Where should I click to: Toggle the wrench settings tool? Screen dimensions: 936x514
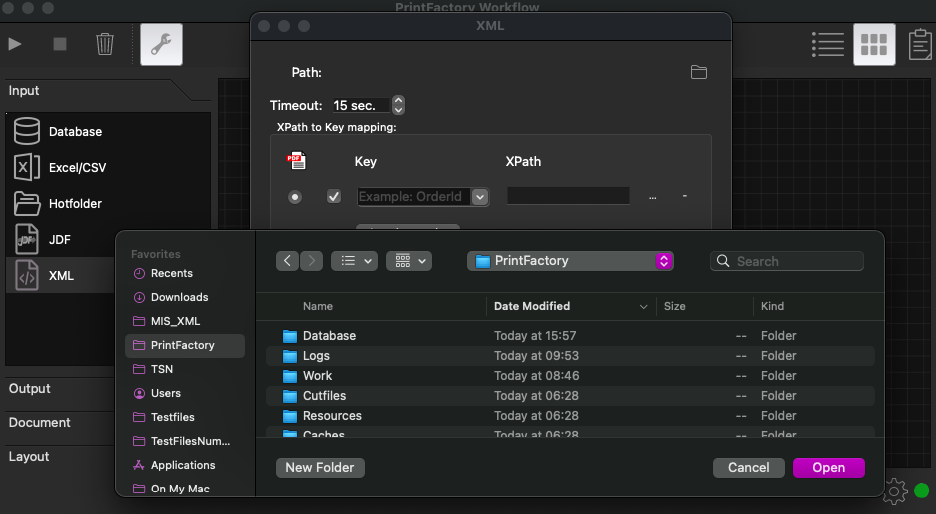(x=161, y=45)
